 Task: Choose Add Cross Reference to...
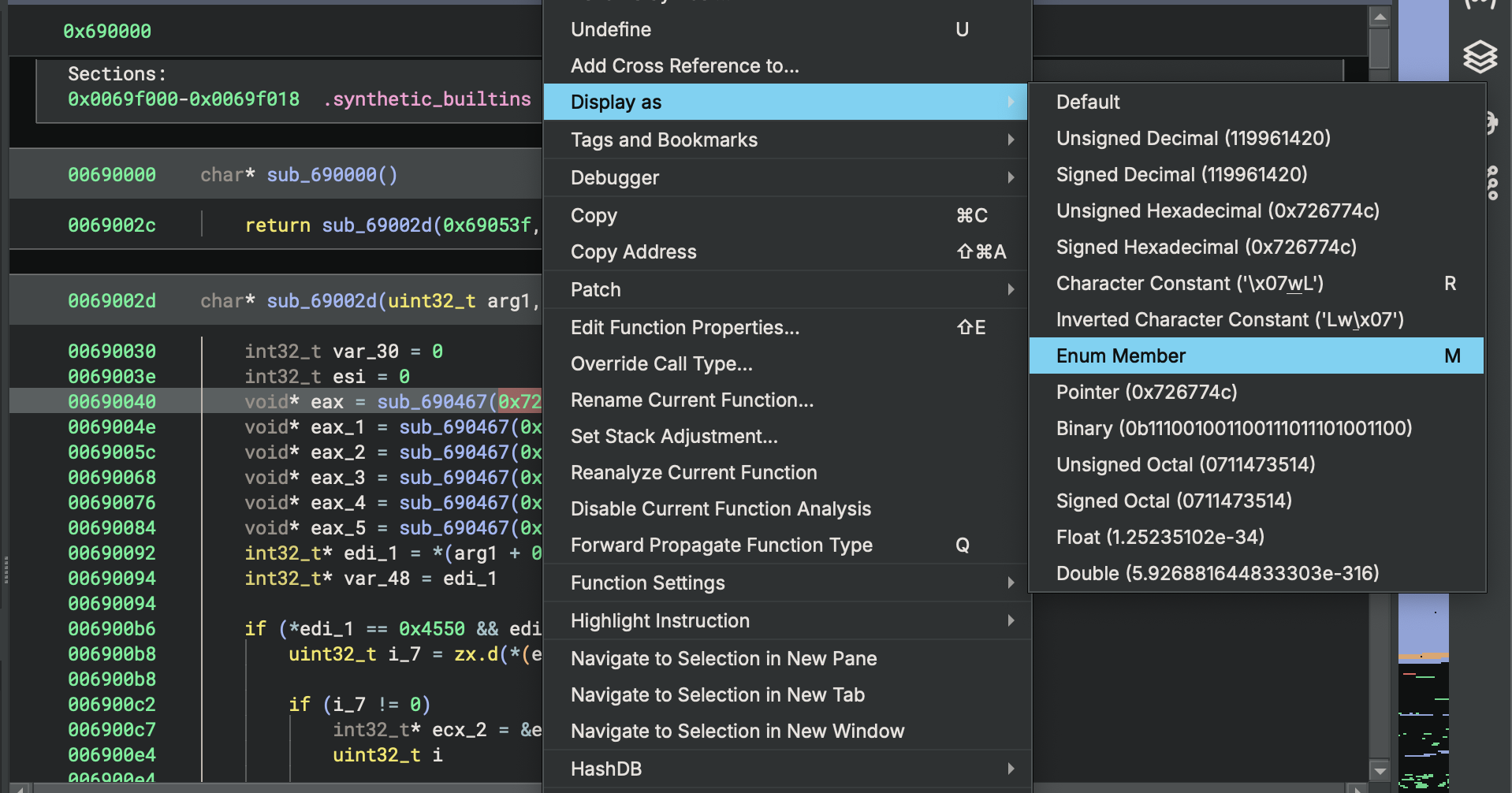(x=785, y=65)
